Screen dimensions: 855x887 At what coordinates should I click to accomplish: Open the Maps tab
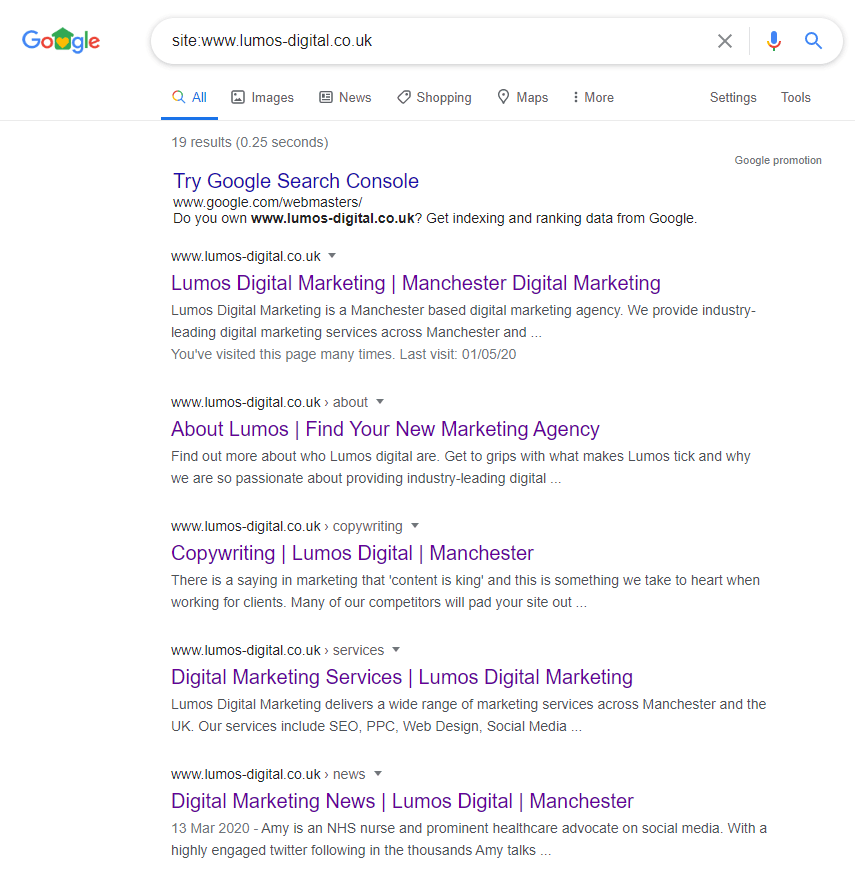(x=523, y=97)
